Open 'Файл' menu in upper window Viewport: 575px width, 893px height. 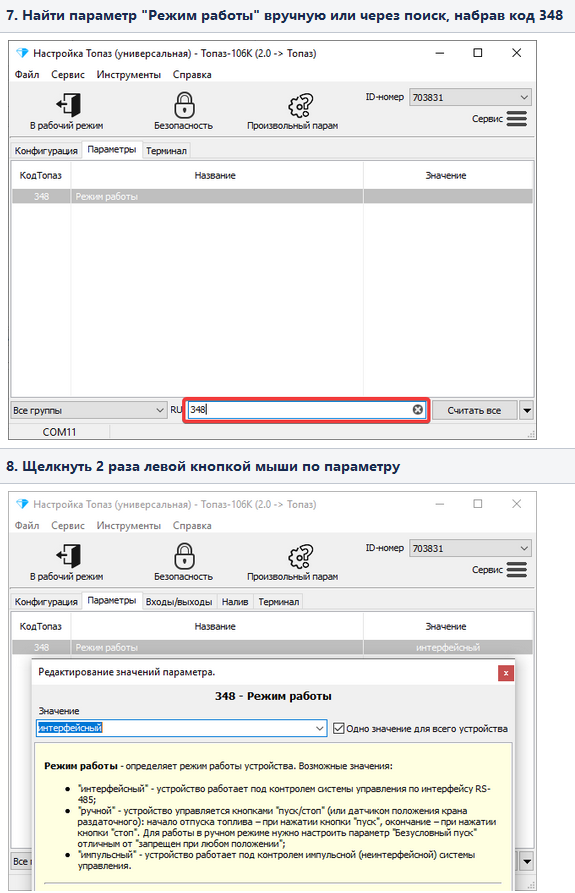pyautogui.click(x=27, y=75)
